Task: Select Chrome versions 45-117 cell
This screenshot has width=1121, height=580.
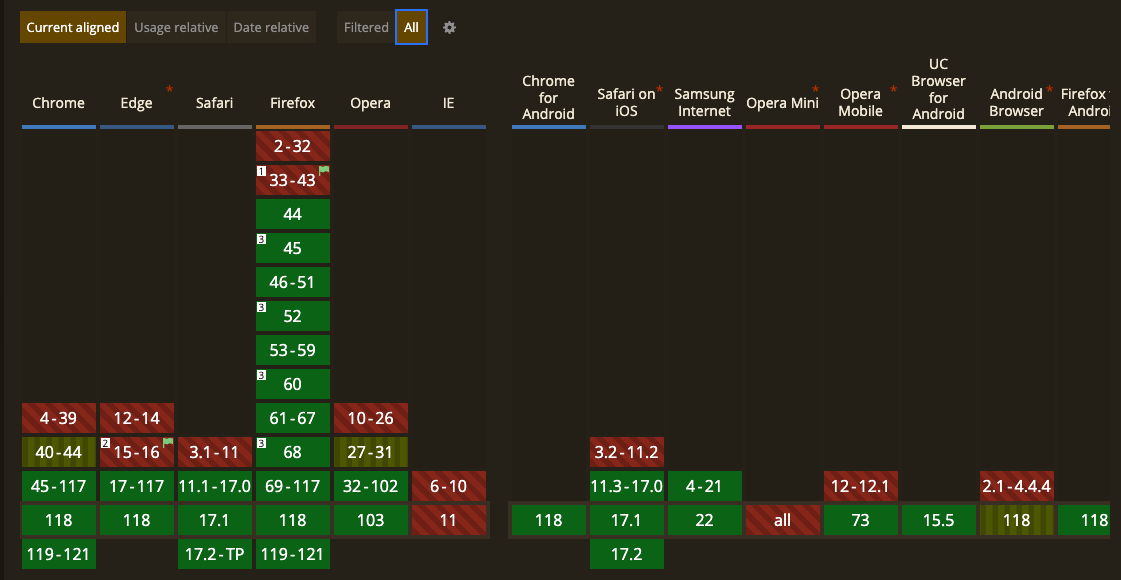Action: pyautogui.click(x=59, y=486)
